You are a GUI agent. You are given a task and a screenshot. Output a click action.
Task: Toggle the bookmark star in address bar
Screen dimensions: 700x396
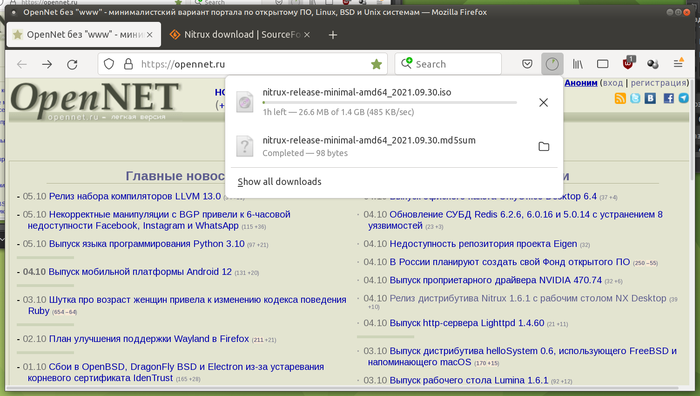376,64
